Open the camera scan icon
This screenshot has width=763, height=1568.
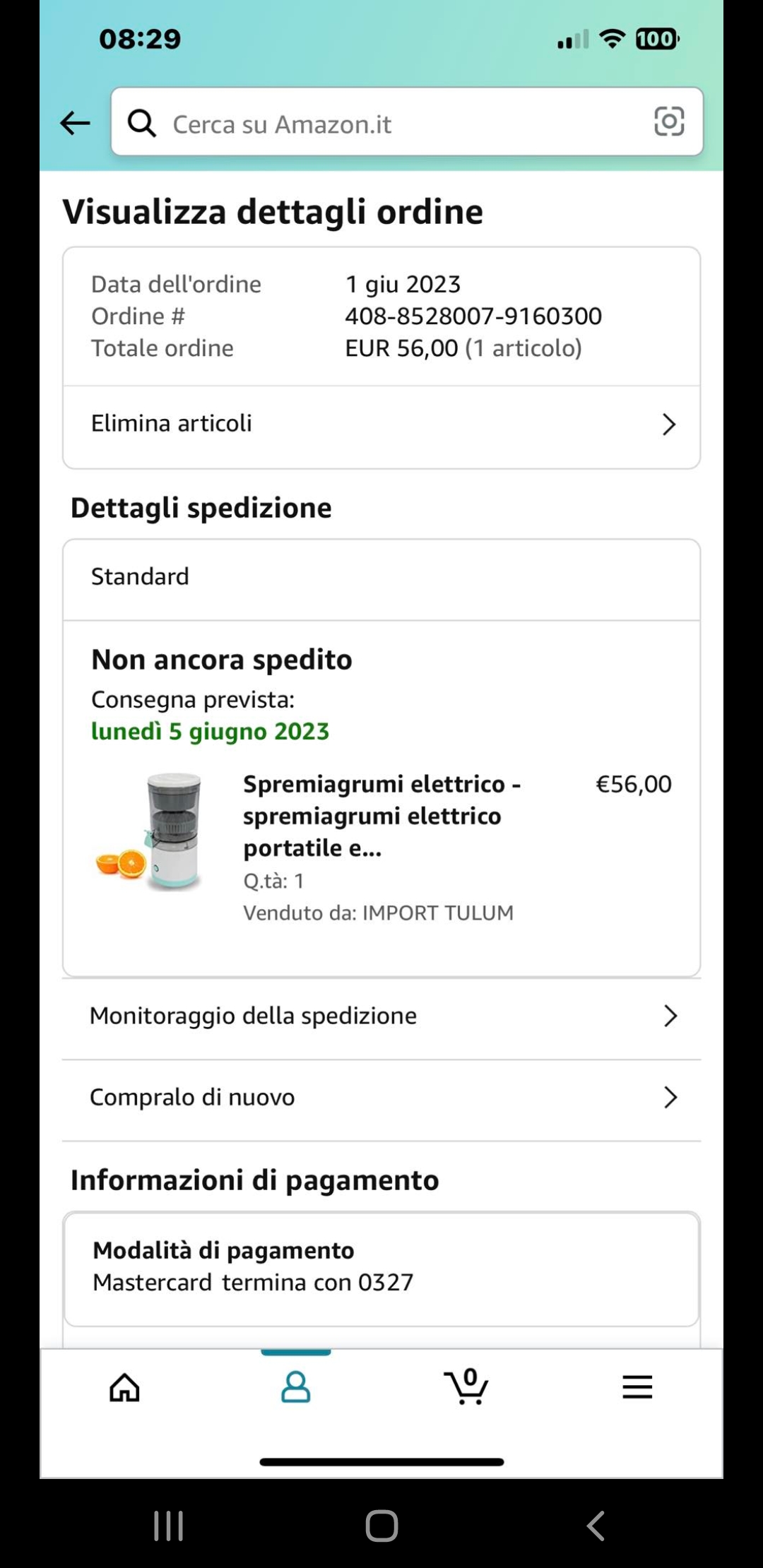[668, 121]
